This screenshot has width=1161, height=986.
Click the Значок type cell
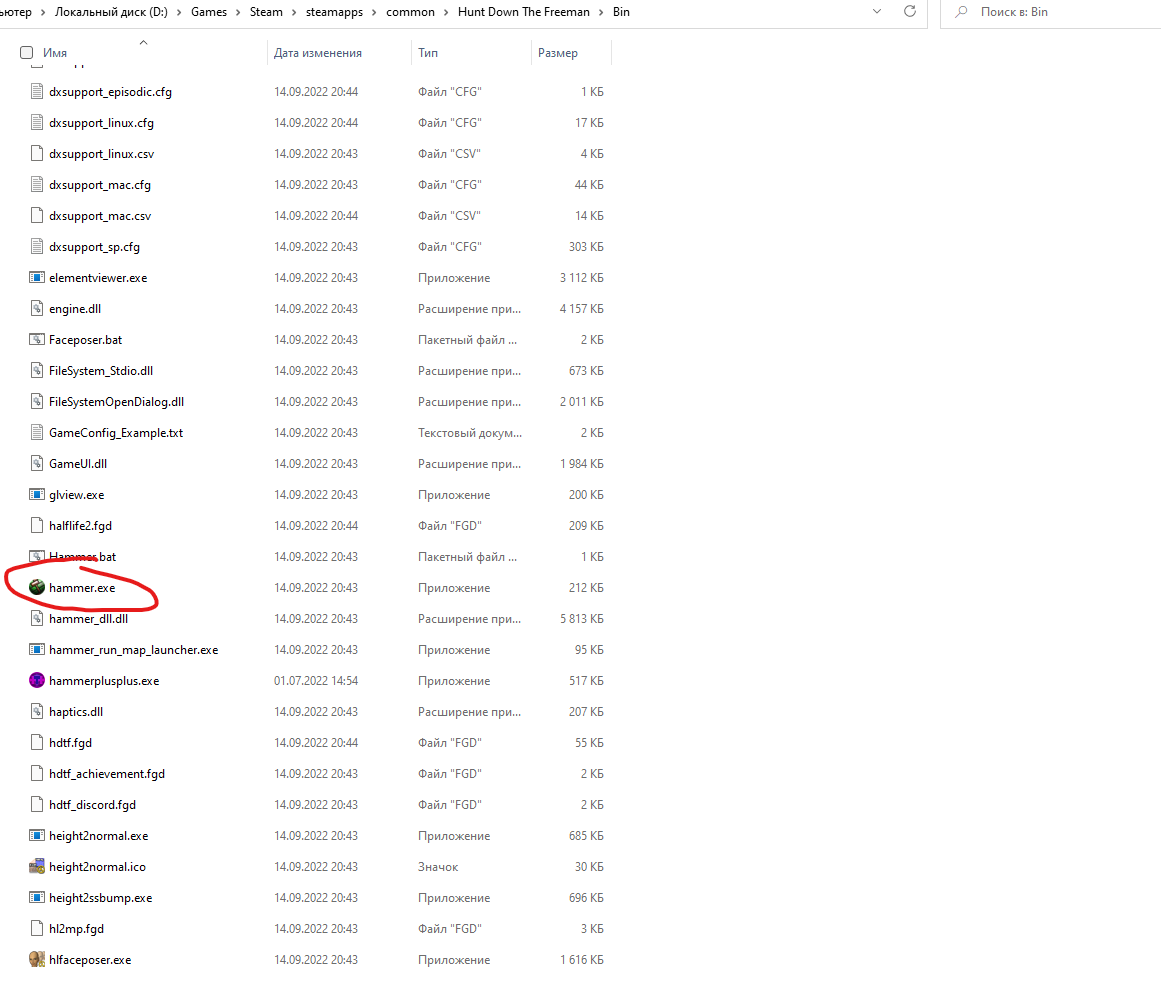[438, 867]
